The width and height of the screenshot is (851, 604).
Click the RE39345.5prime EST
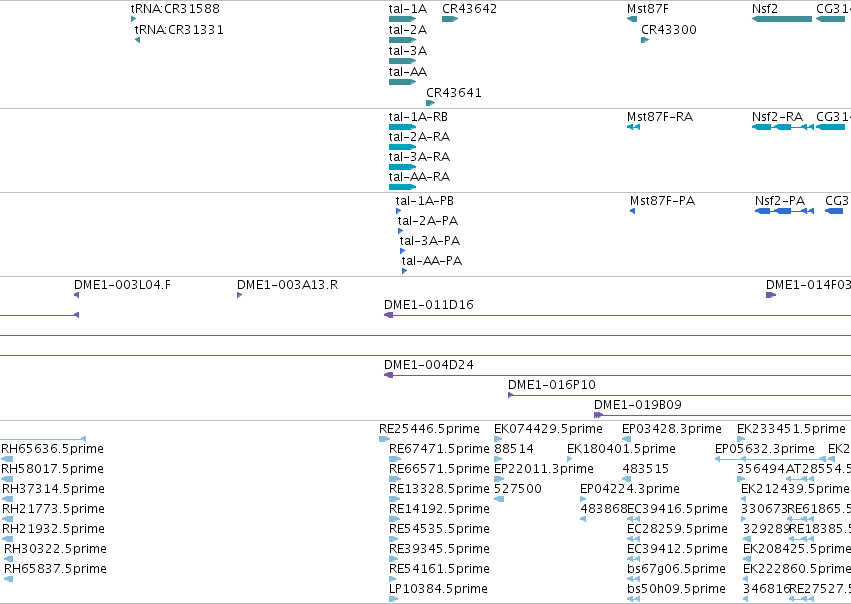pyautogui.click(x=393, y=560)
